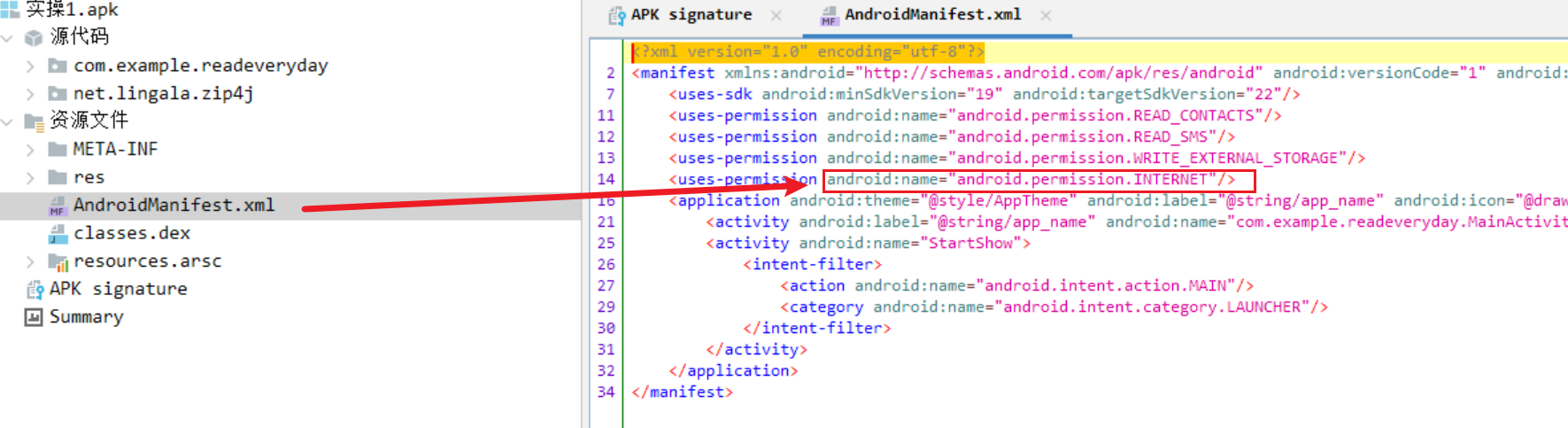This screenshot has width=1568, height=428.
Task: Click the com.example.readeveryday.MainActivity name text
Action: point(1401,222)
